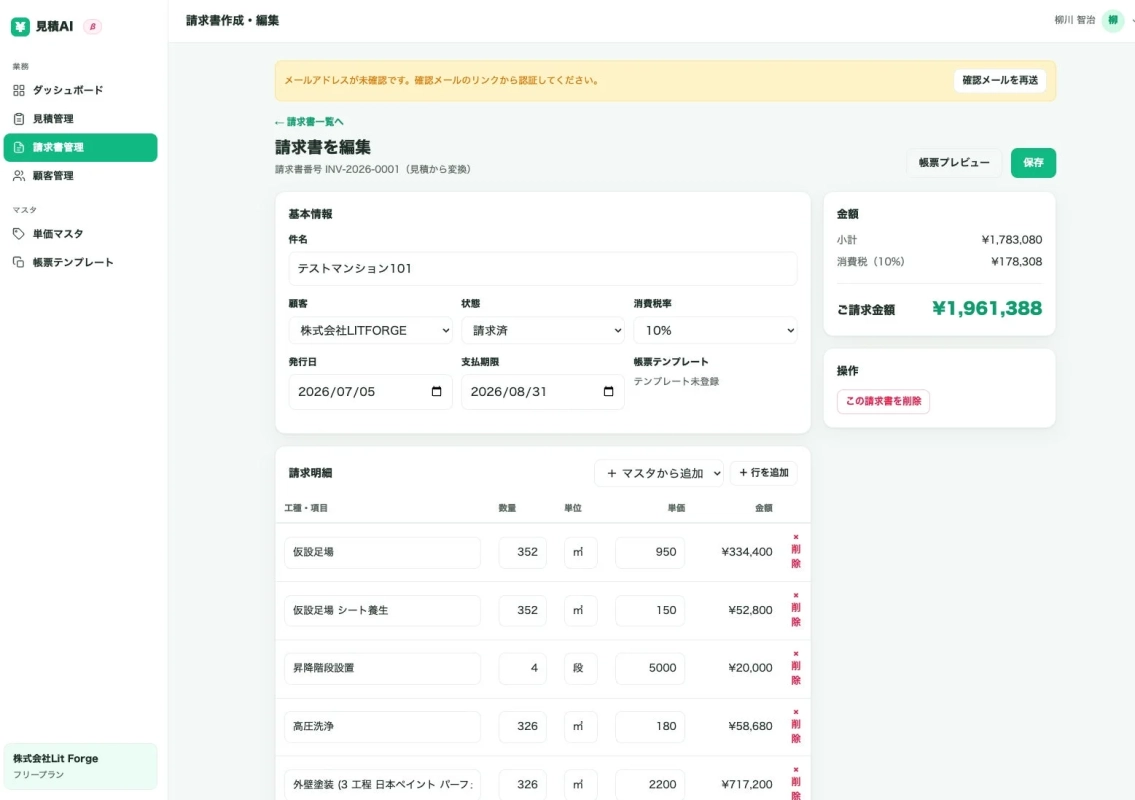
Task: Open the 顧客 dropdown 株式会社LITFORGE
Action: point(371,330)
